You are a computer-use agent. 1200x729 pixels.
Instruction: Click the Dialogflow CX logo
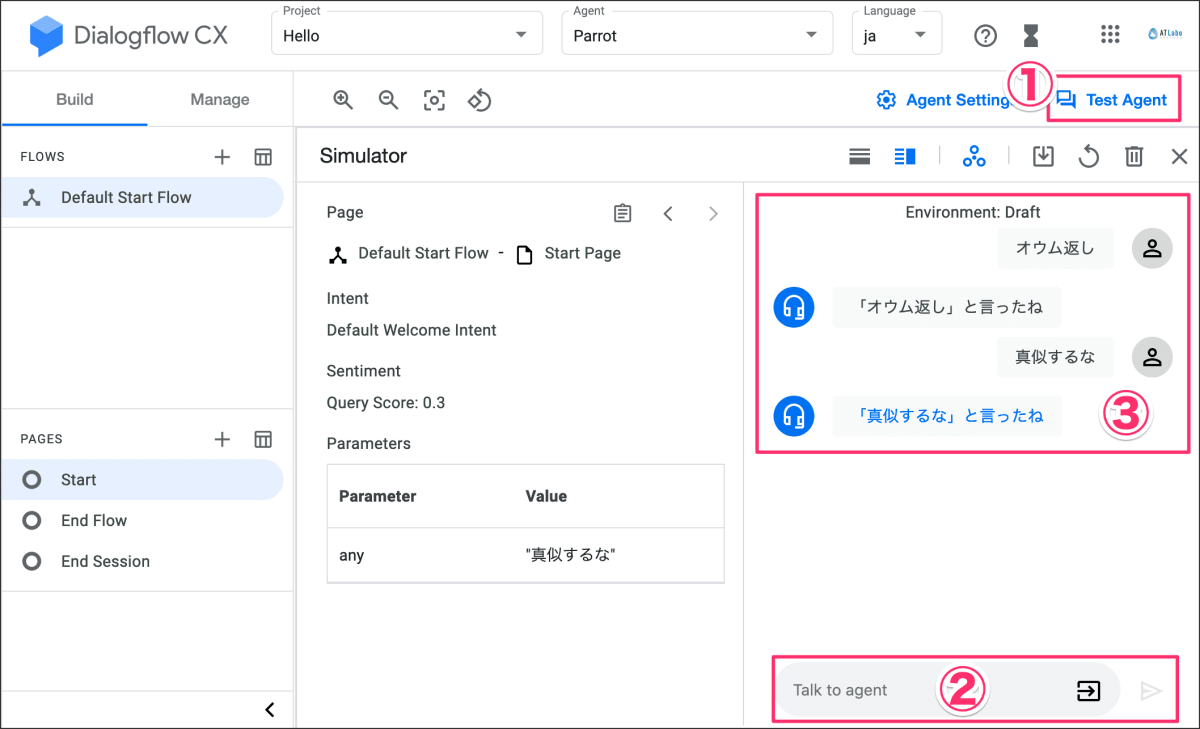(129, 36)
